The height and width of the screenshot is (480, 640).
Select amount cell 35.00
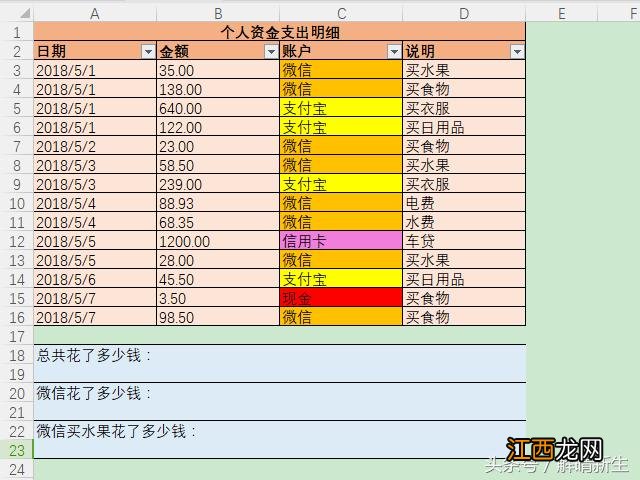[x=218, y=70]
